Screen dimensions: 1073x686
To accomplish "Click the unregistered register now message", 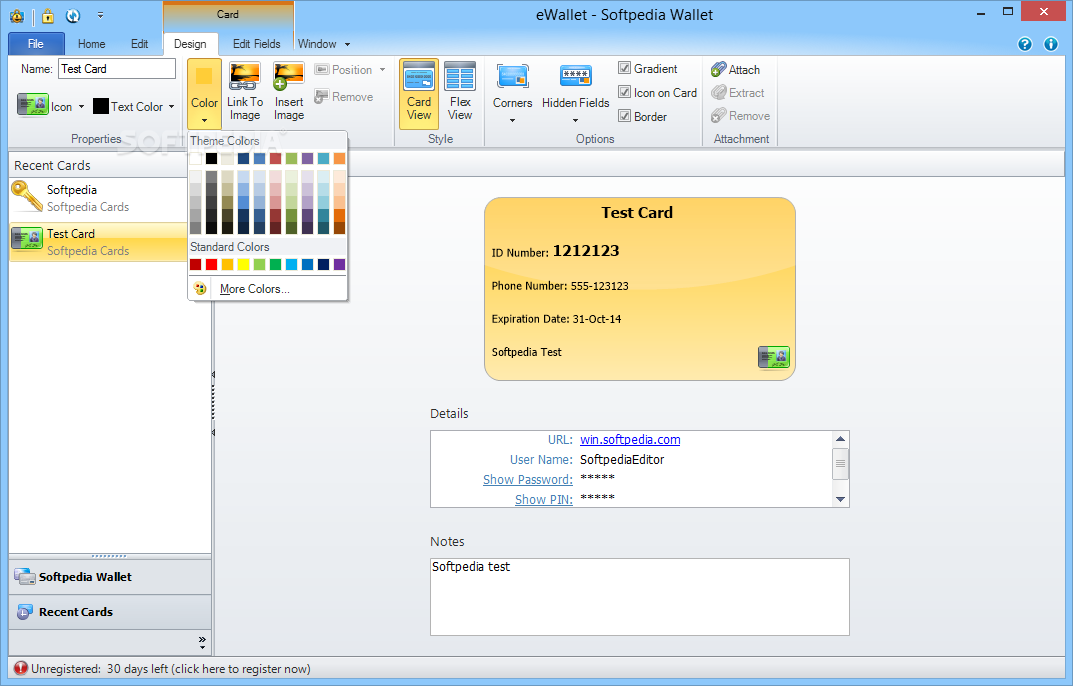I will click(170, 668).
